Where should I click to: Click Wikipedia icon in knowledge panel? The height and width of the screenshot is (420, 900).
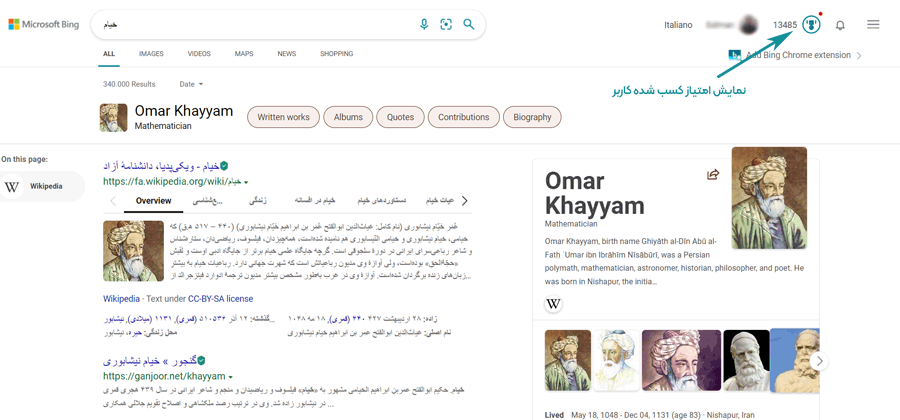(x=553, y=304)
